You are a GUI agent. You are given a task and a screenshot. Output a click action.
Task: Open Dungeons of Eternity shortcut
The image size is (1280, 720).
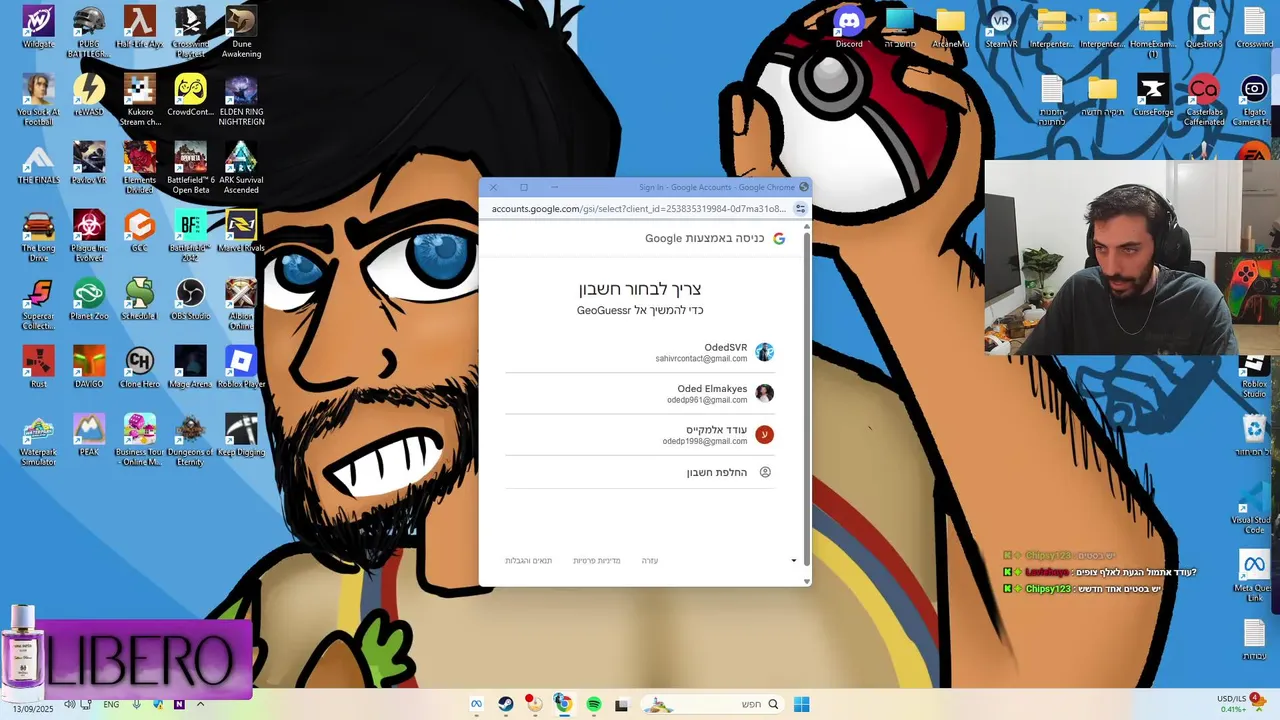coord(190,439)
